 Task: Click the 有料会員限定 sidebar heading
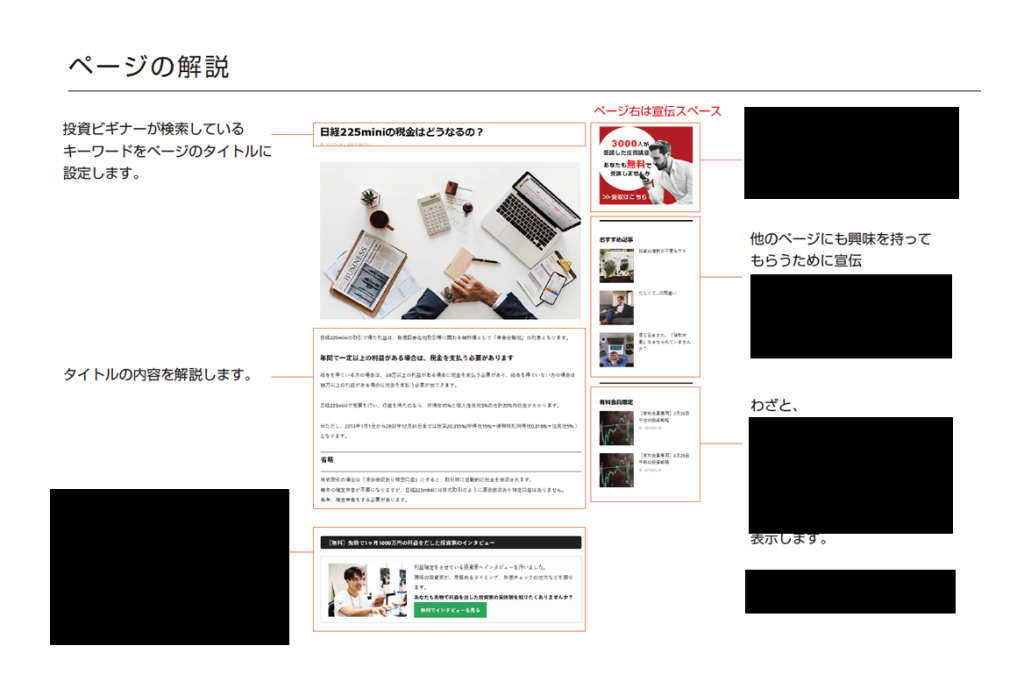tap(616, 402)
